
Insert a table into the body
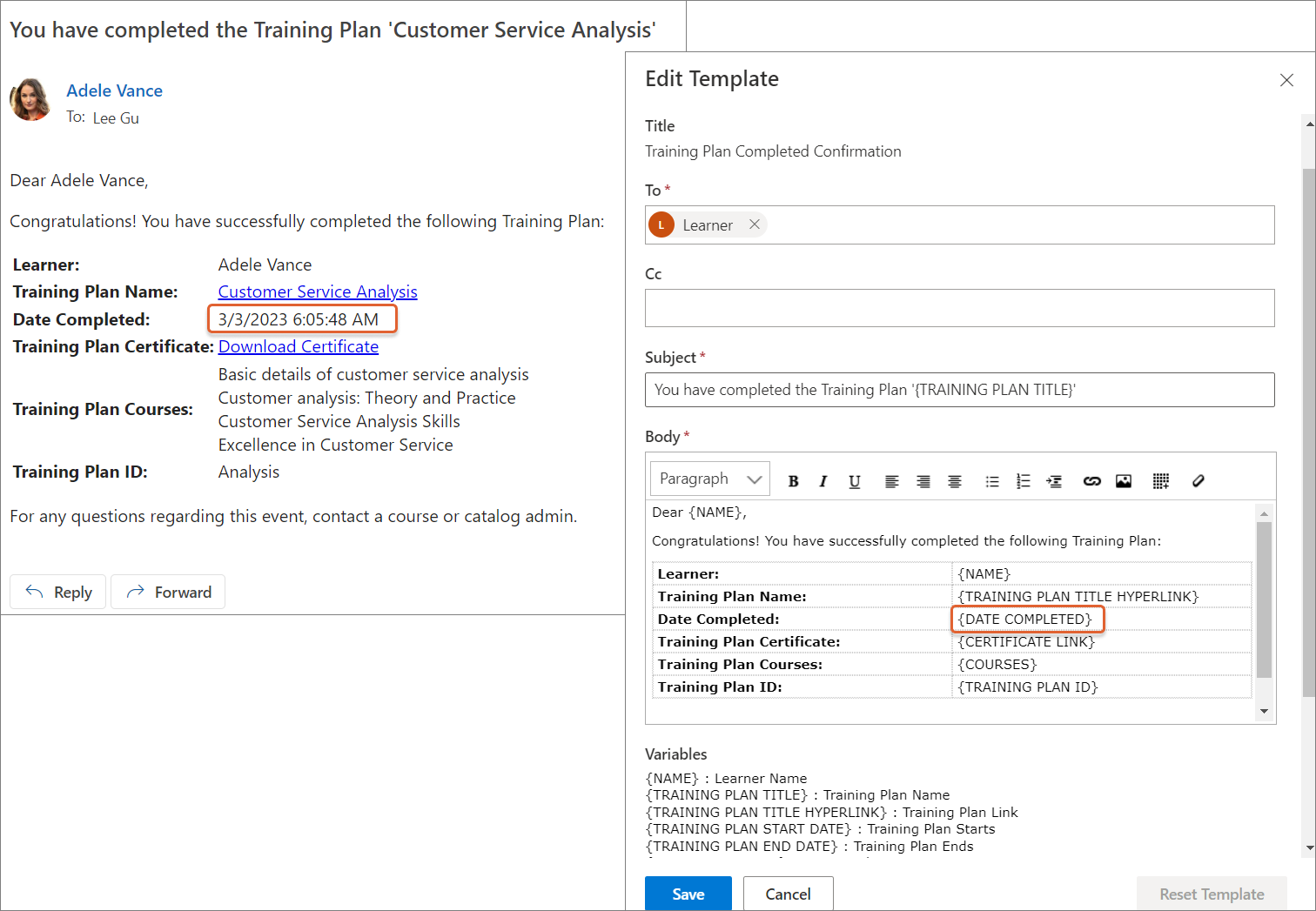click(1160, 481)
